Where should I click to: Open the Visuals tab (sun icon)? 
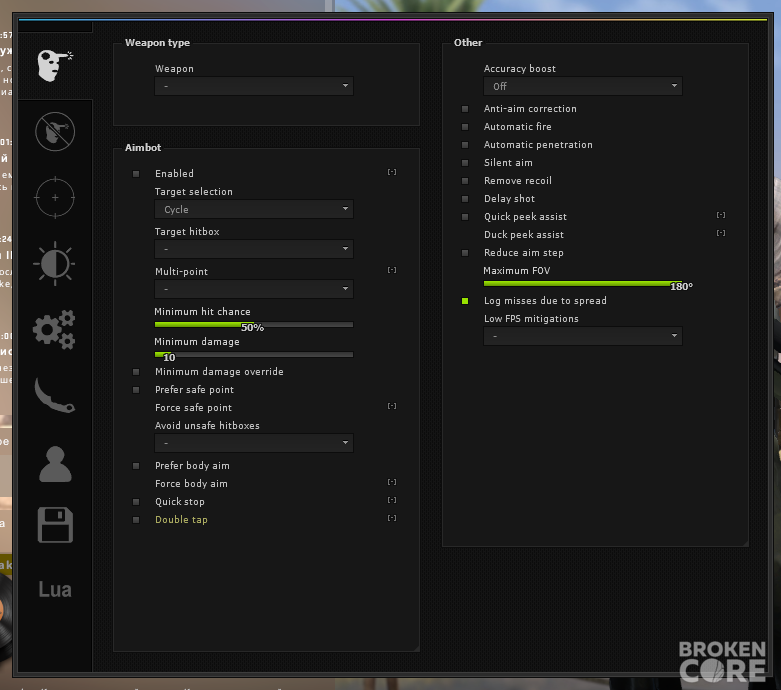[x=55, y=264]
